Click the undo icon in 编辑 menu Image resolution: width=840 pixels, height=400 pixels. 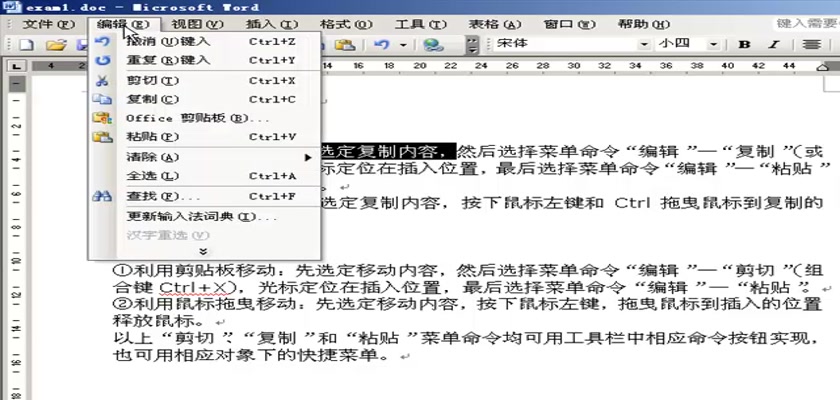pos(102,42)
